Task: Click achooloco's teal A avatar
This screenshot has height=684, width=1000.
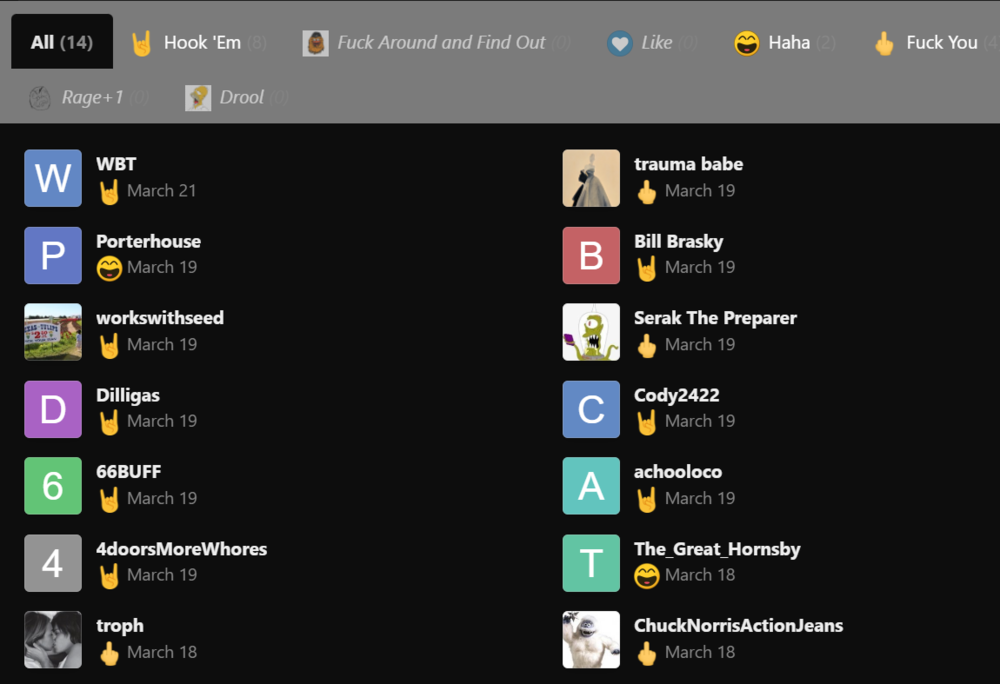Action: [x=591, y=486]
